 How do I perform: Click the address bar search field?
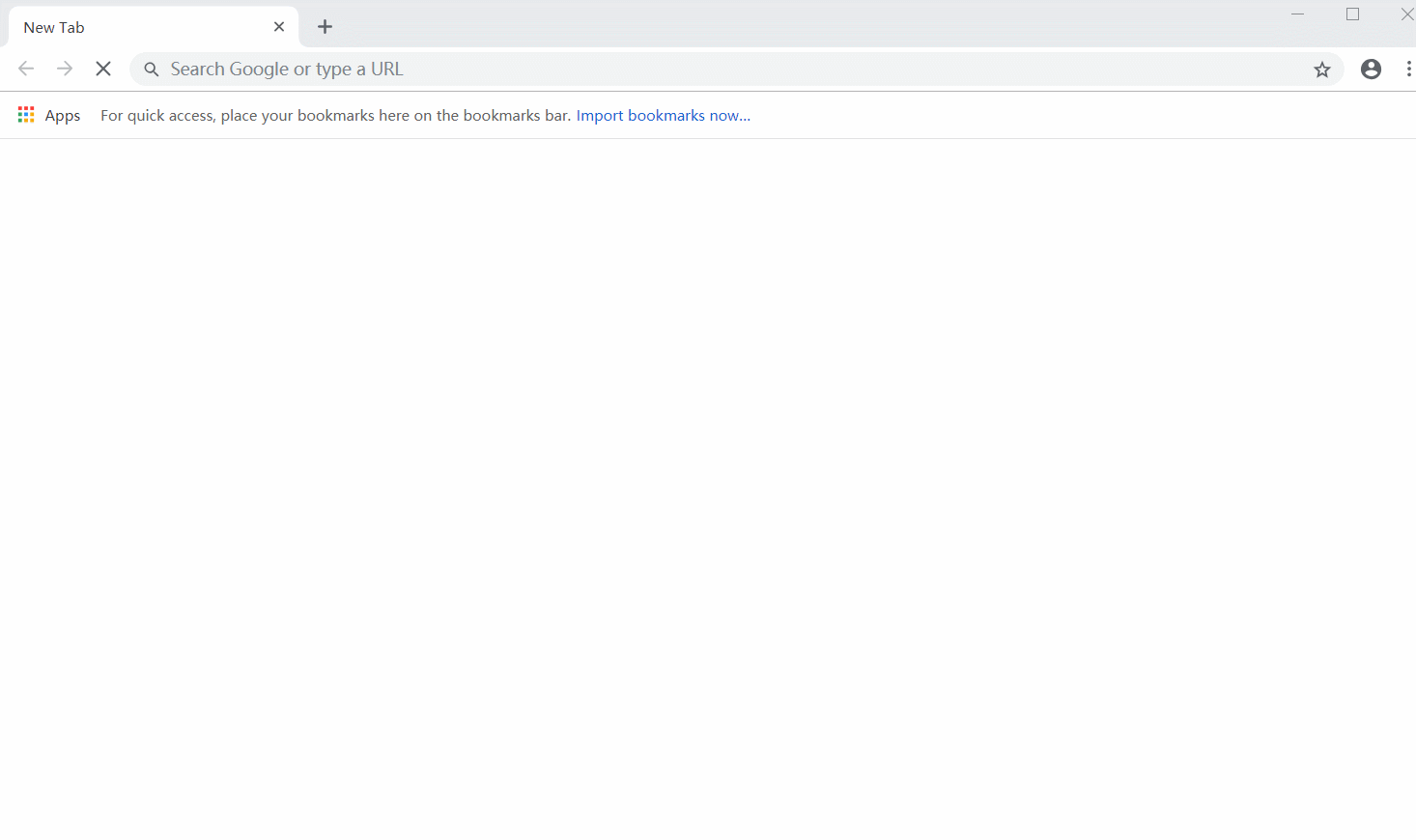(x=736, y=70)
